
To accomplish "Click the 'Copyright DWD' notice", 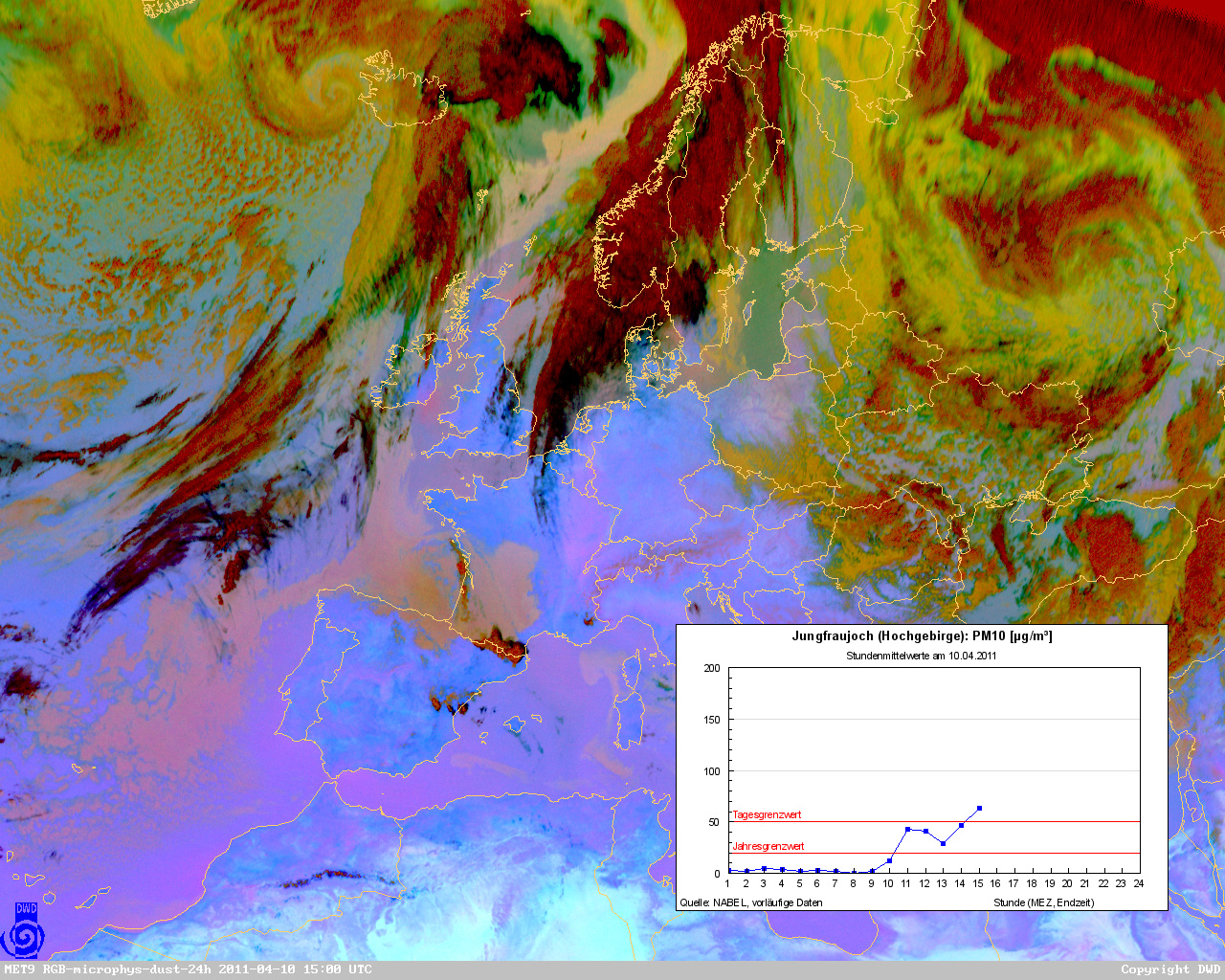I will (x=1170, y=969).
